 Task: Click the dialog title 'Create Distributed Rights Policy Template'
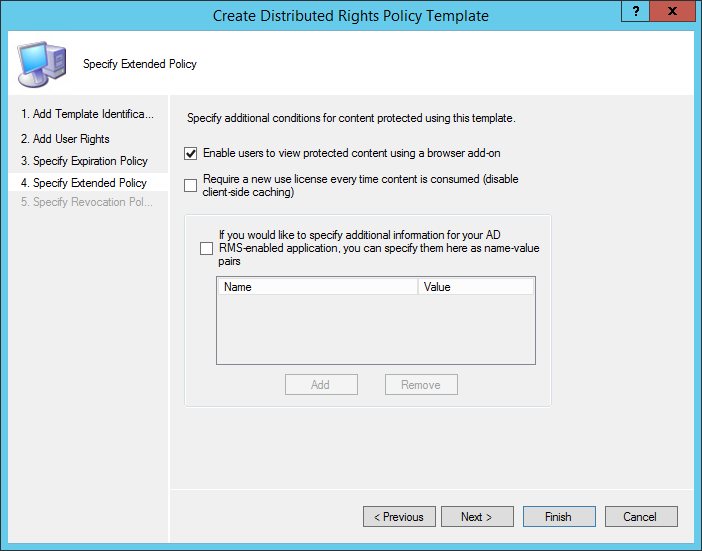pos(351,16)
